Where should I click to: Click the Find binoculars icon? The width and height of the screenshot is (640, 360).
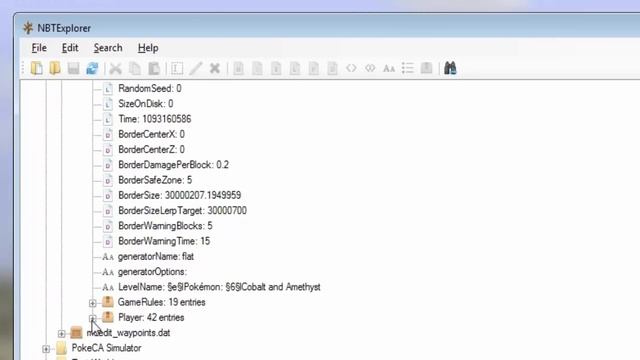click(x=450, y=68)
